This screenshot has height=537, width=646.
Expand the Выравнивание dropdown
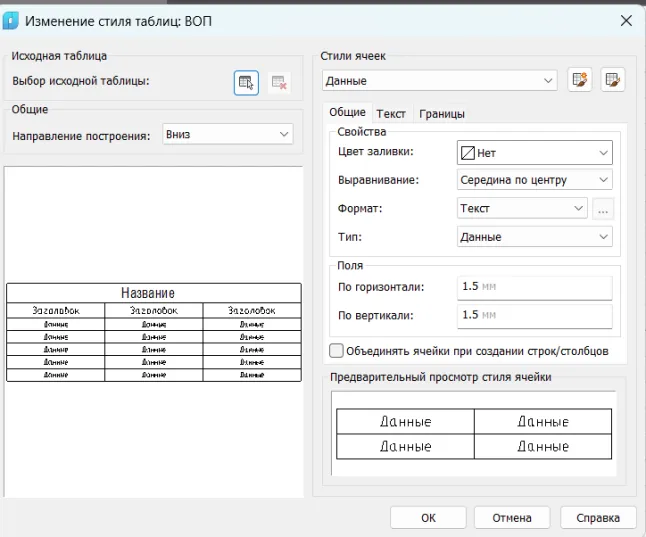click(534, 180)
